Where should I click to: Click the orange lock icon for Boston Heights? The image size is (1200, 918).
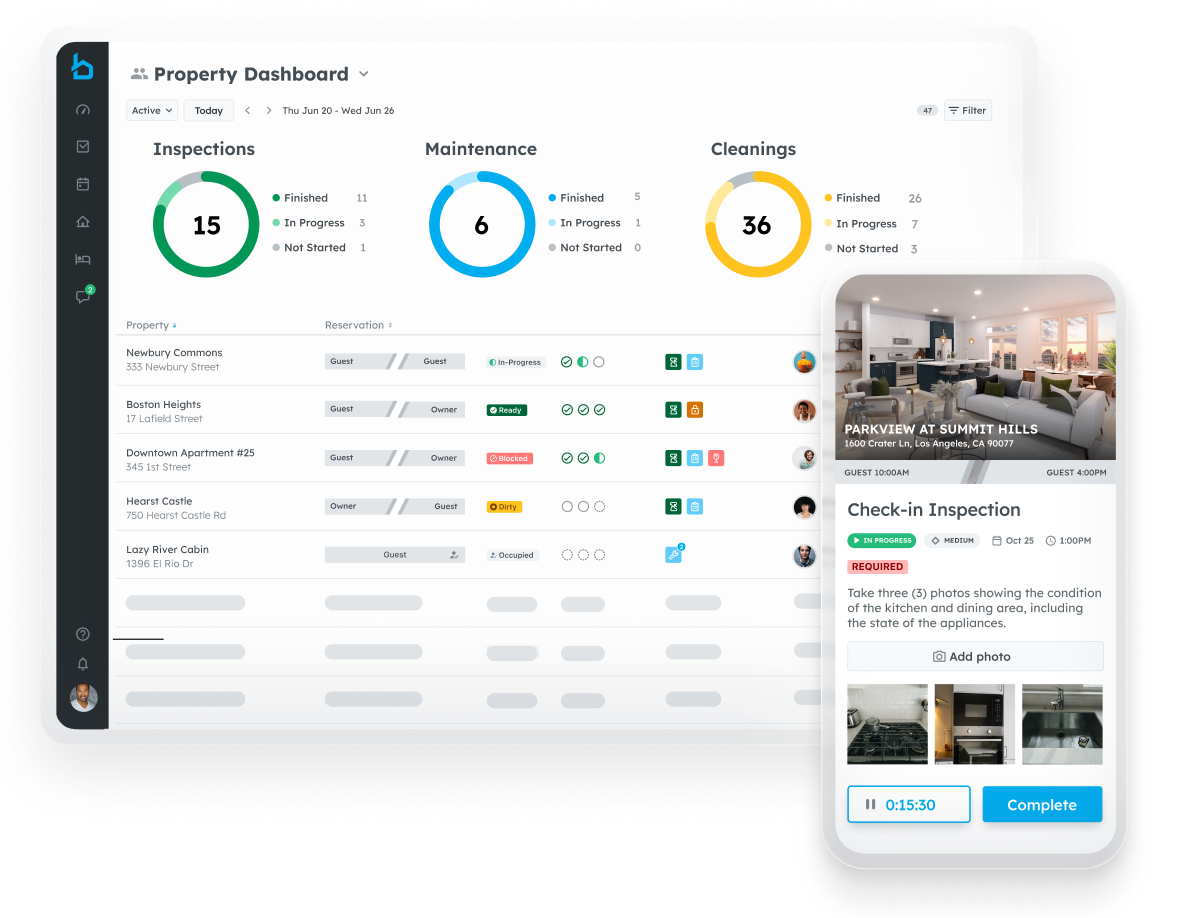694,410
